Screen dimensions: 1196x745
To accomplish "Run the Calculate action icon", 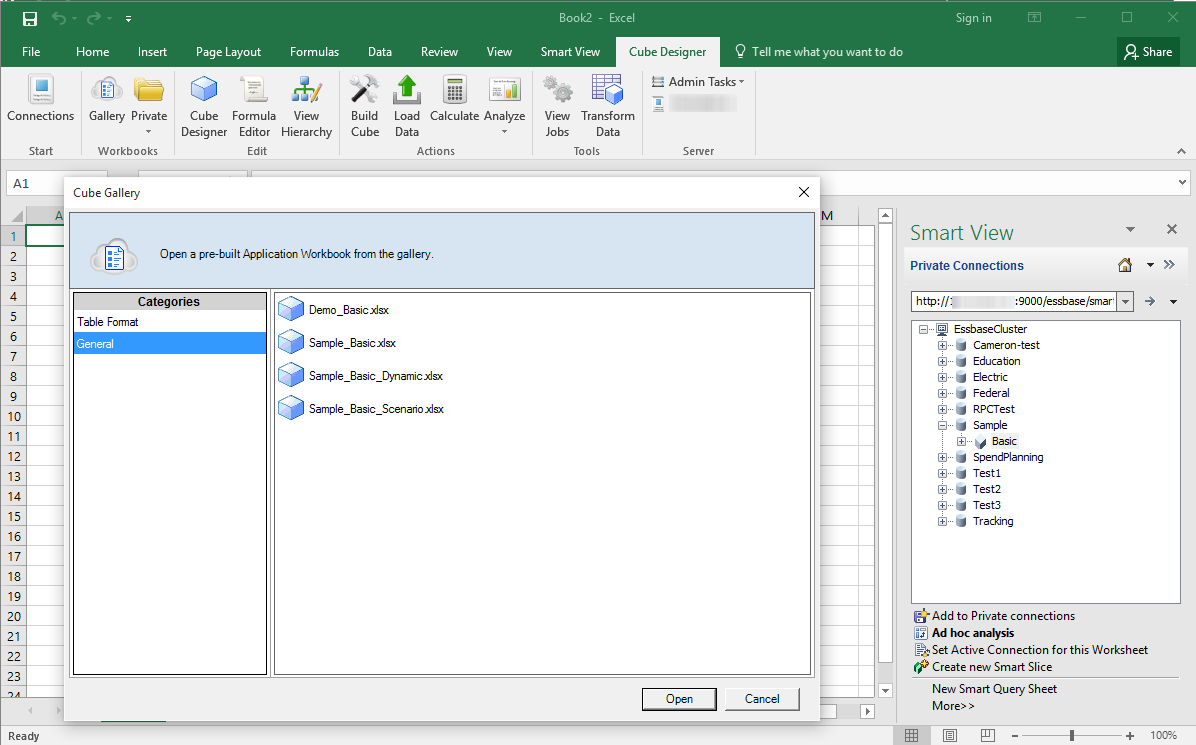I will click(455, 99).
